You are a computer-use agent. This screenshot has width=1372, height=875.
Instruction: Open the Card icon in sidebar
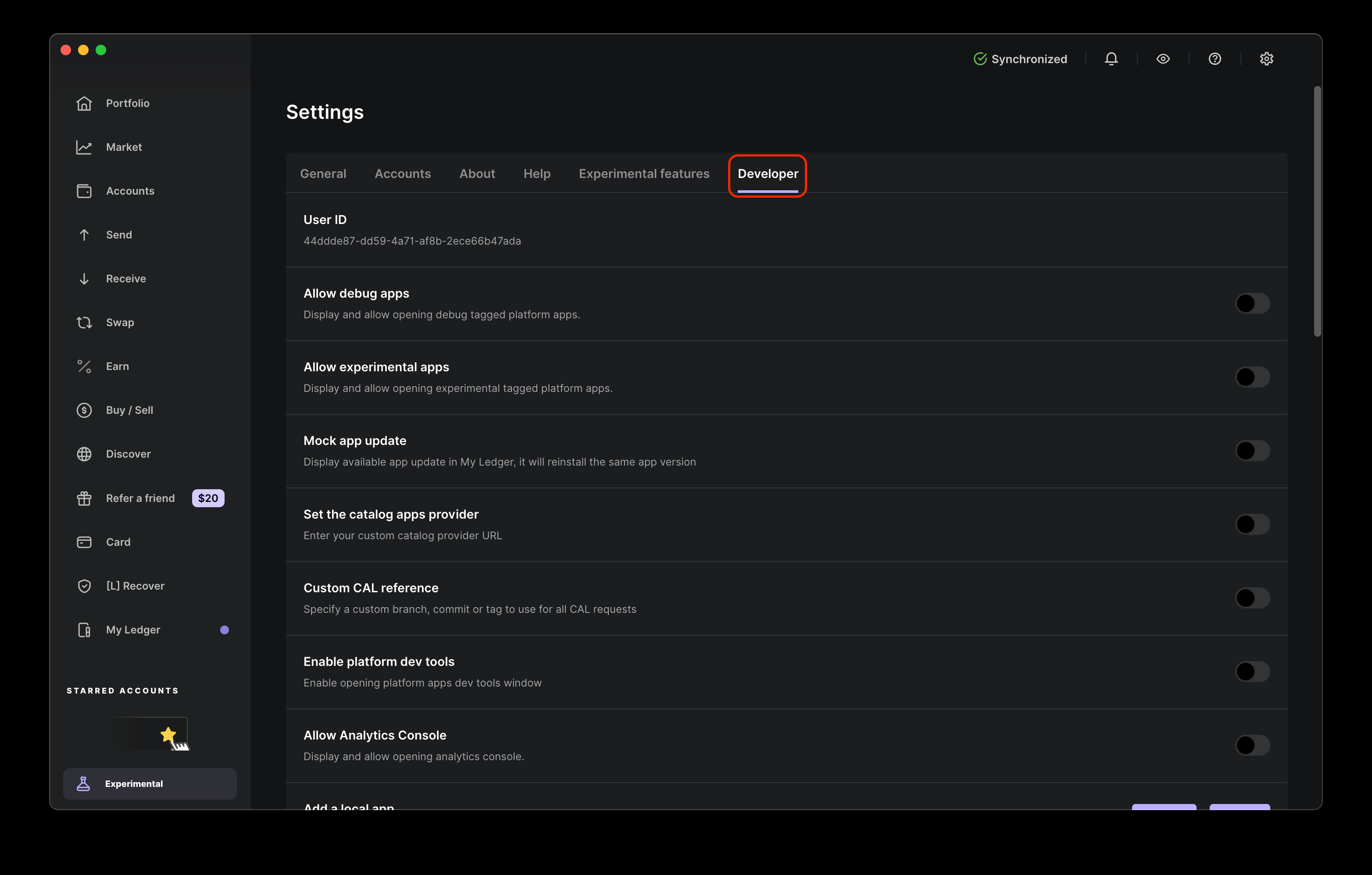click(x=84, y=542)
